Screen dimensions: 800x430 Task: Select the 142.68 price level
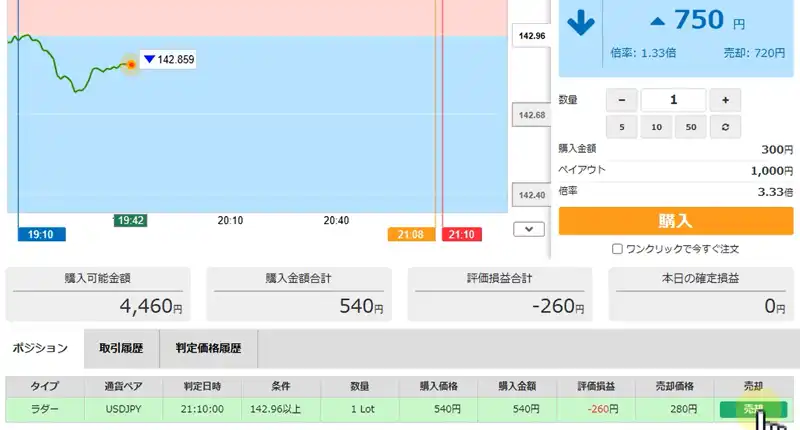(x=532, y=115)
